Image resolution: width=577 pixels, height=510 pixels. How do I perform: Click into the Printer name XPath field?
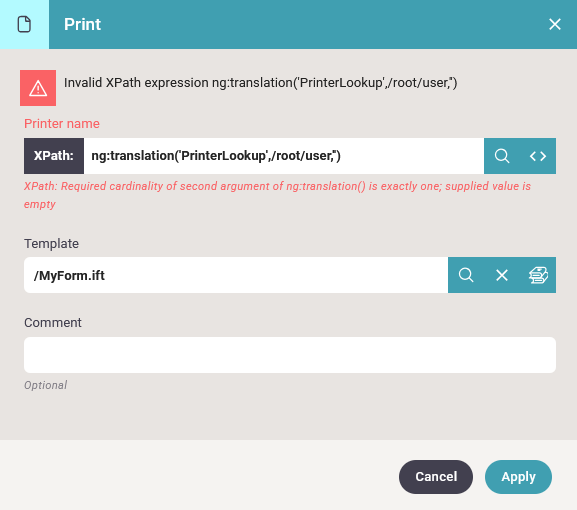pos(284,156)
